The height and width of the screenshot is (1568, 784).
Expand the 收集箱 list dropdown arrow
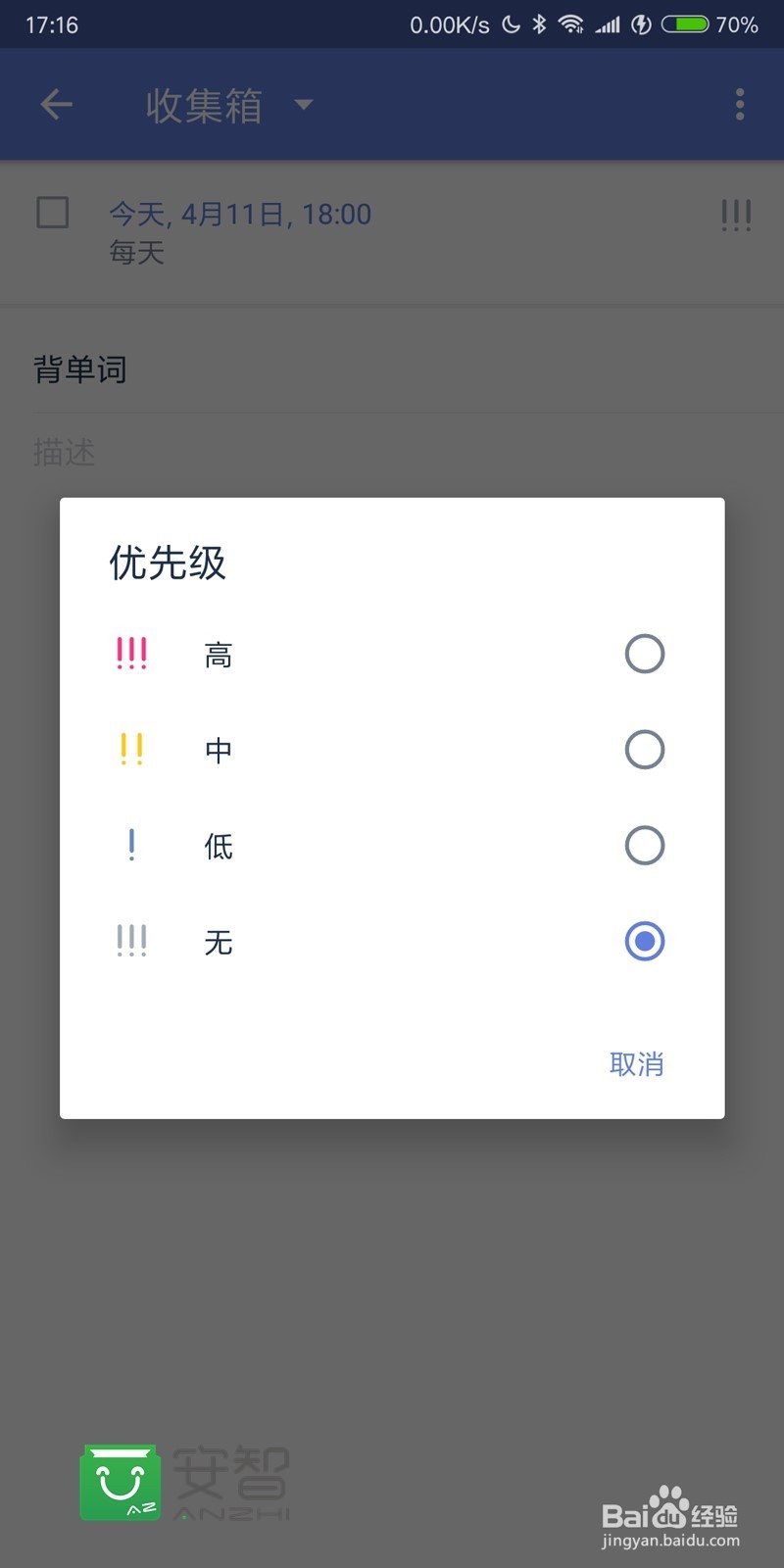[x=304, y=104]
